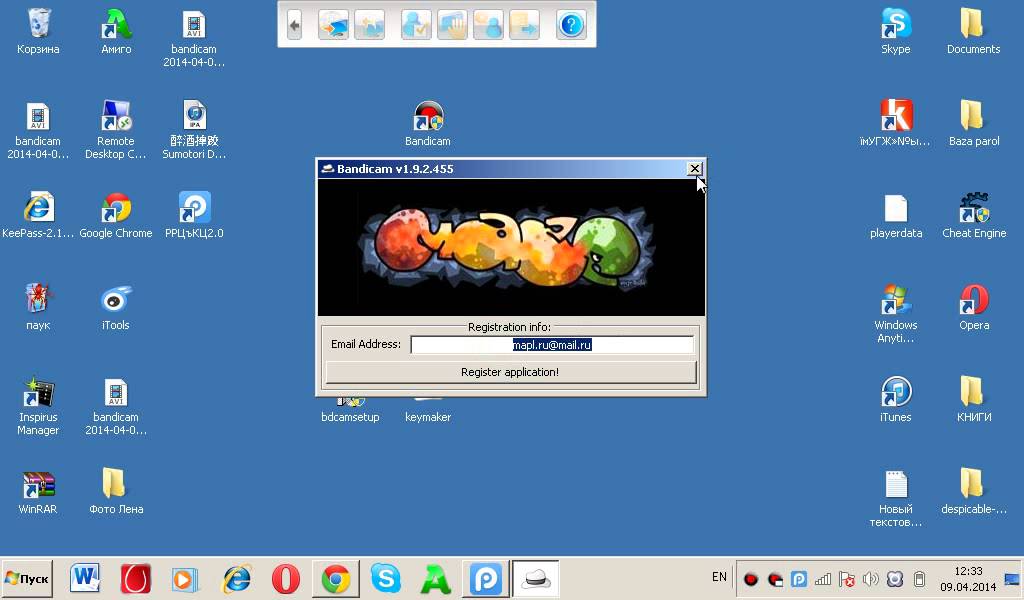Click the screen with orange arrow toolbar icon
Viewport: 1024px width, 600px height.
tap(333, 25)
